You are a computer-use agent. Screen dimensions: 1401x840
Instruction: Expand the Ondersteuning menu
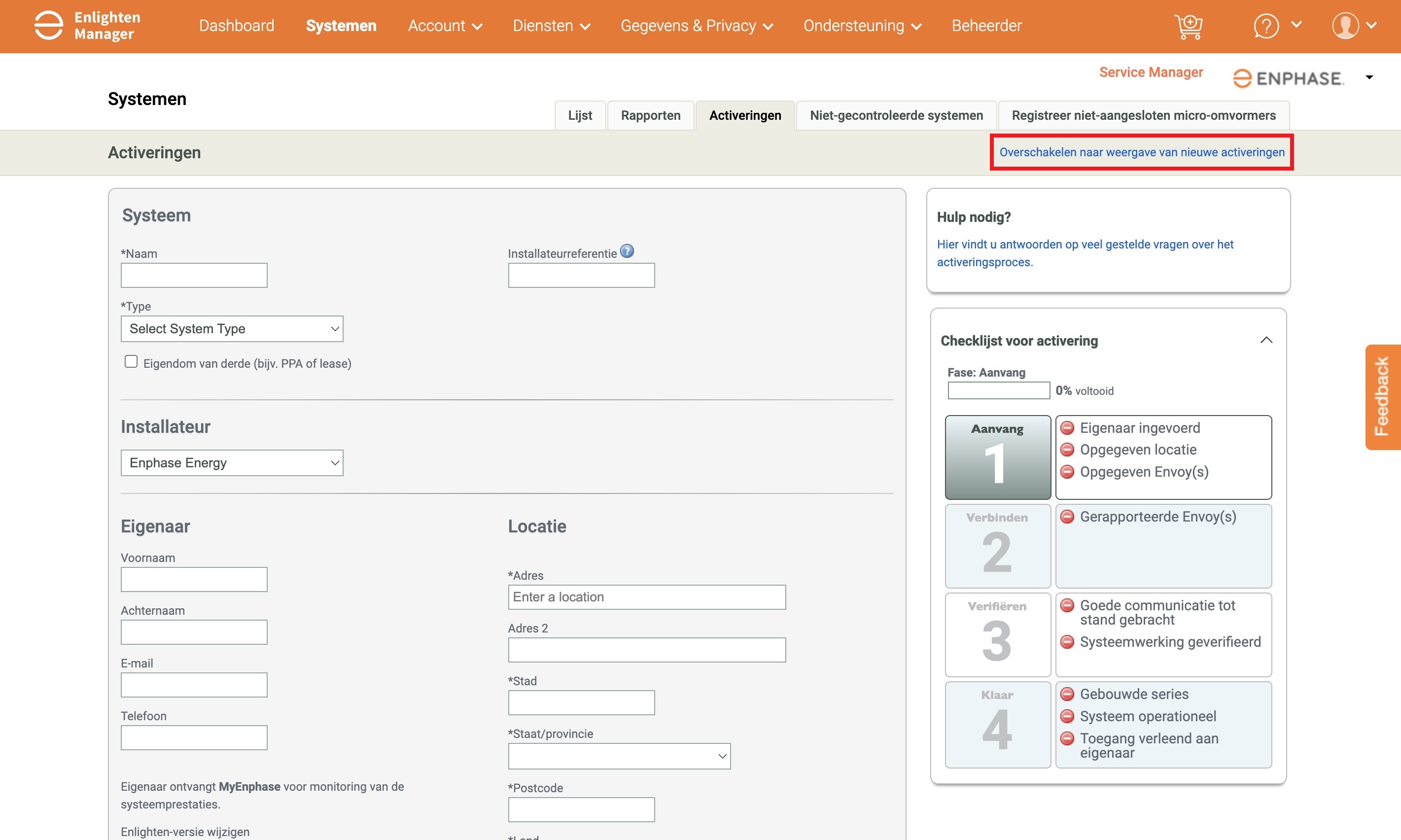point(862,26)
